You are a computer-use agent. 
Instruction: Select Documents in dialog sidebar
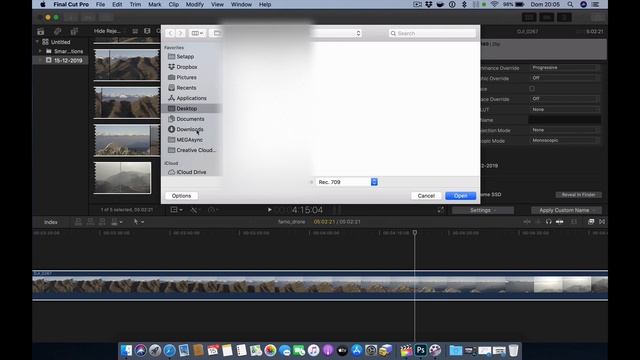pos(191,119)
